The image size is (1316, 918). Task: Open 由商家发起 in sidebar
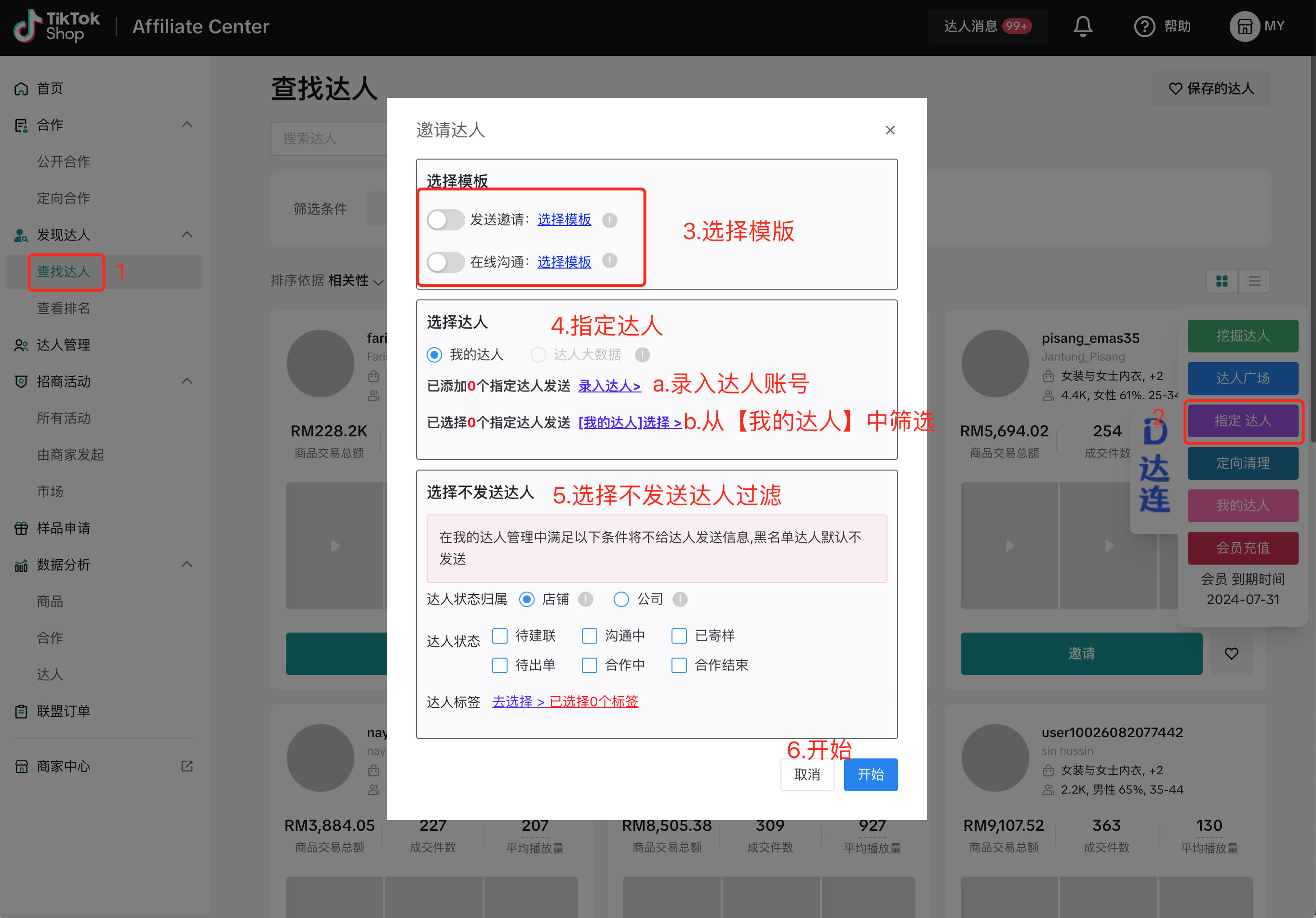pos(70,455)
